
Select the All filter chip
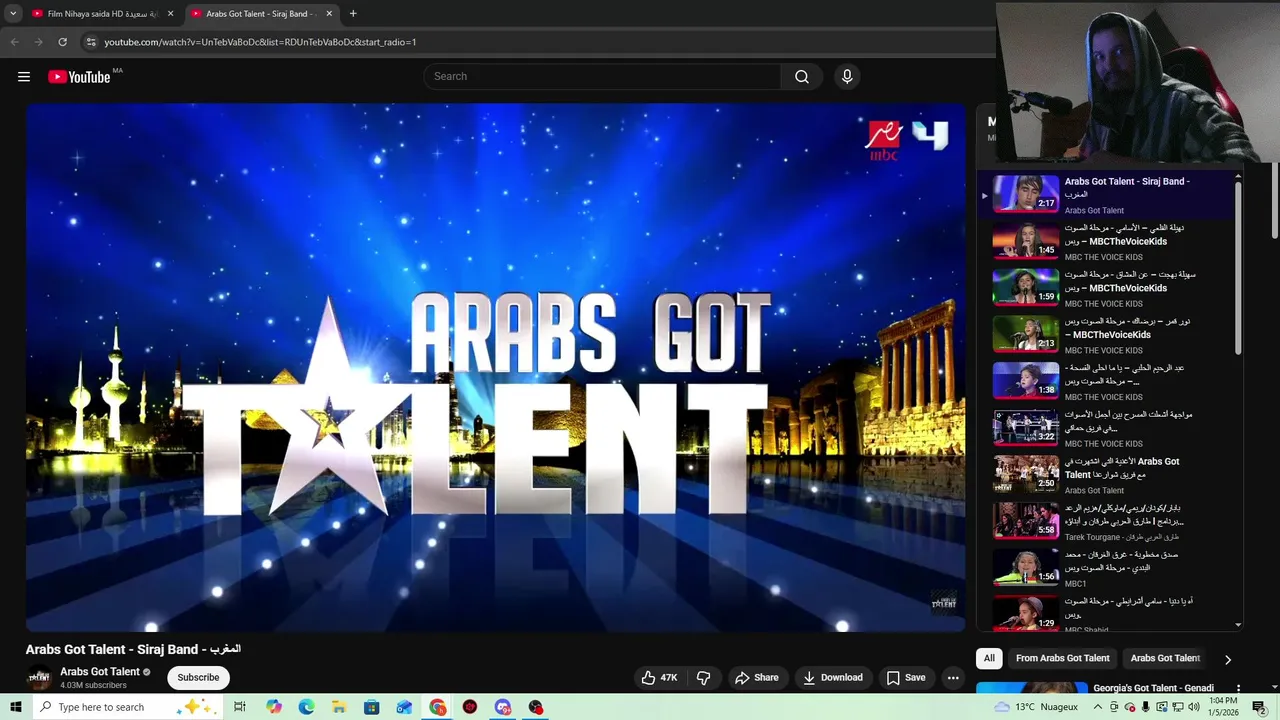(x=989, y=658)
